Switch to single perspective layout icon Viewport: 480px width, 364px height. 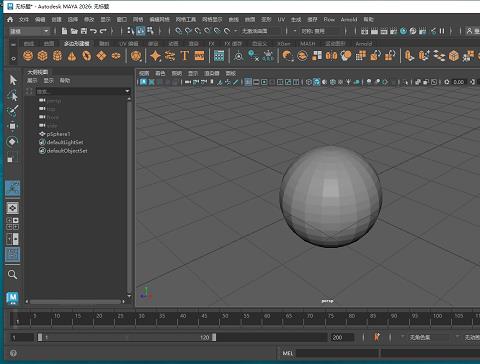point(13,208)
